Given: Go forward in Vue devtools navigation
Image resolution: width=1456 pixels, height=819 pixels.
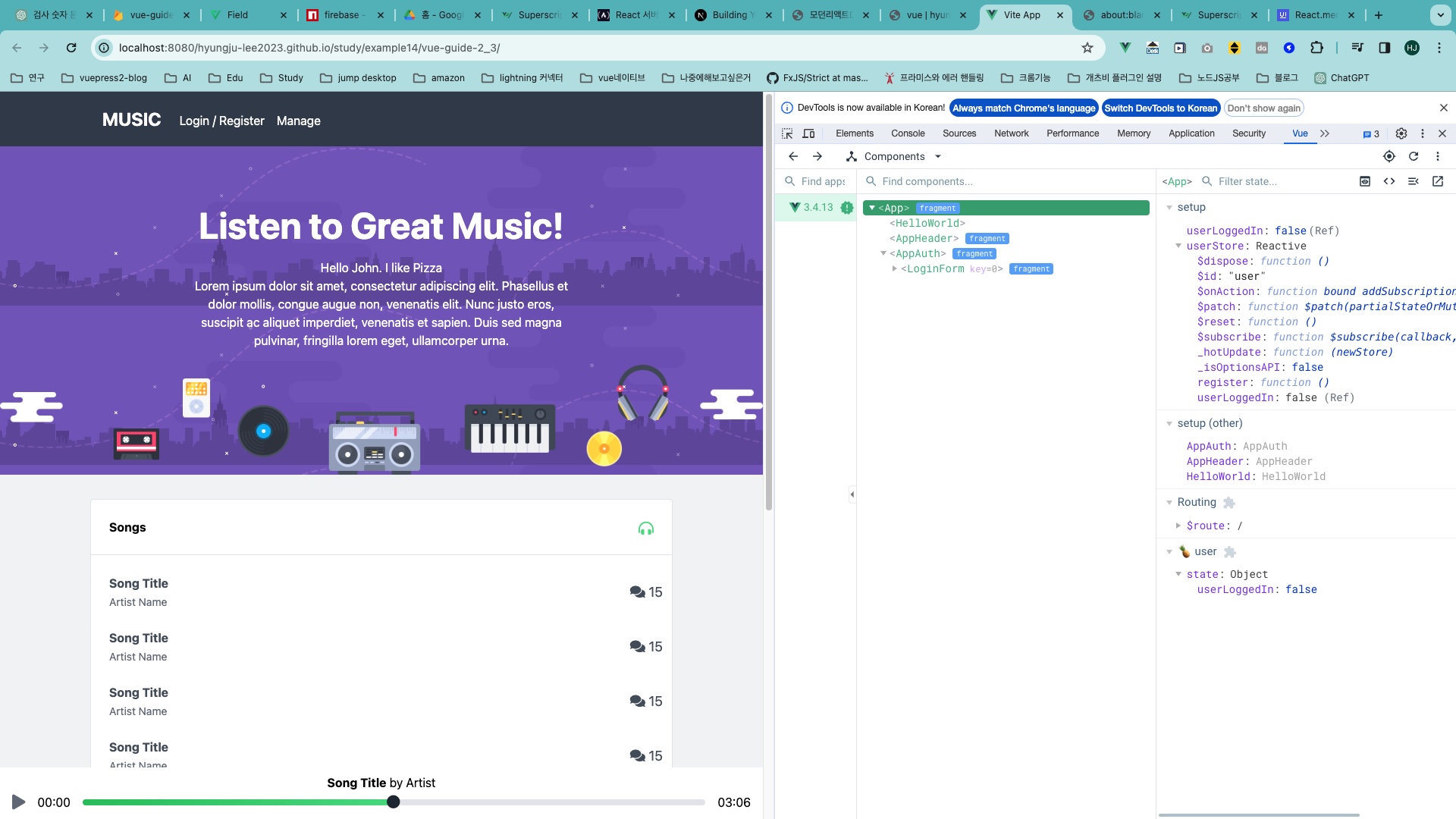Looking at the screenshot, I should pos(817,156).
